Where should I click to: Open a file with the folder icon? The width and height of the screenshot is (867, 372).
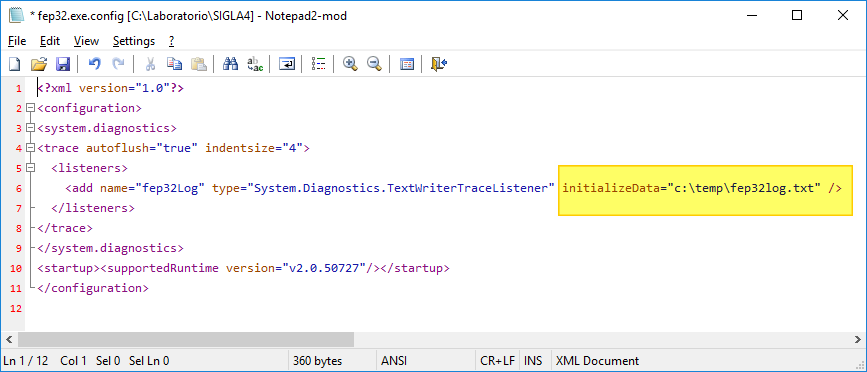click(39, 64)
